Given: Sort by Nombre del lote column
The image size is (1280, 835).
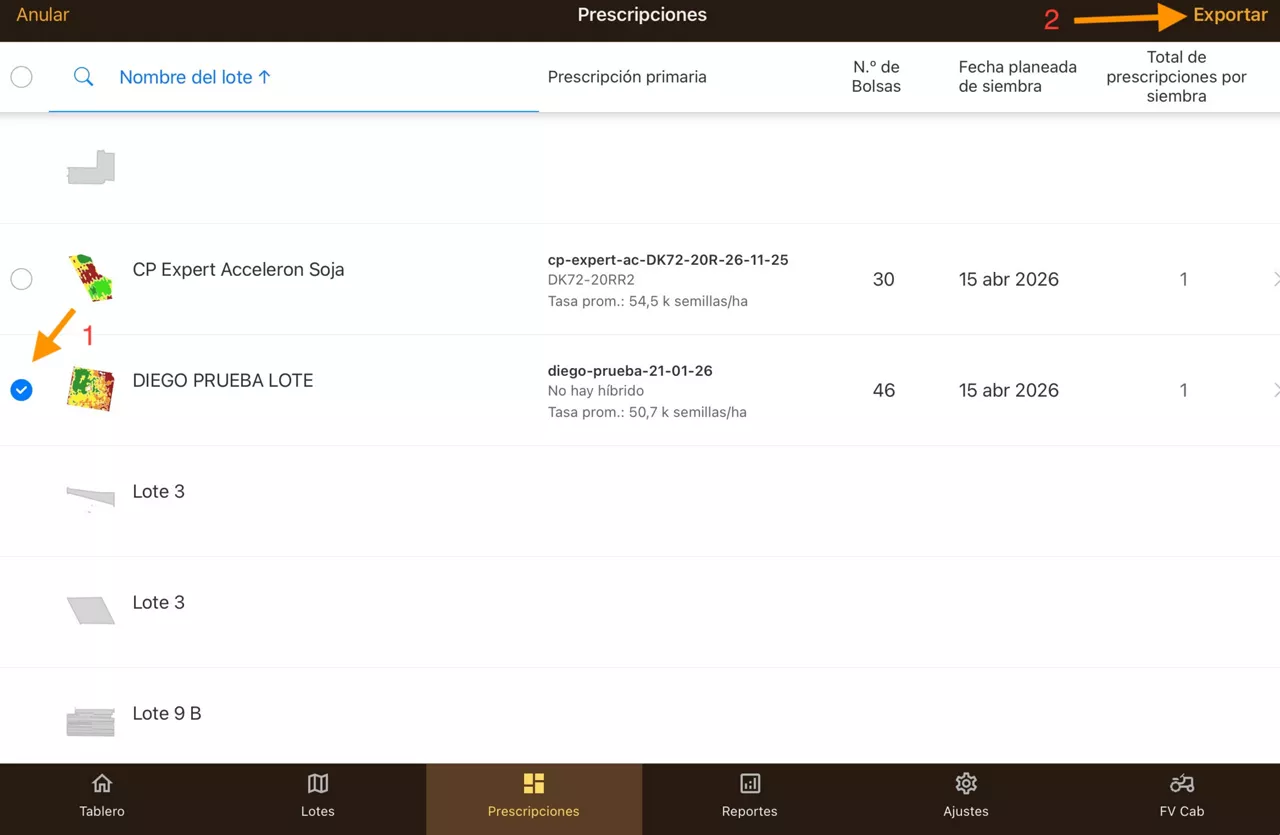Looking at the screenshot, I should coord(195,77).
